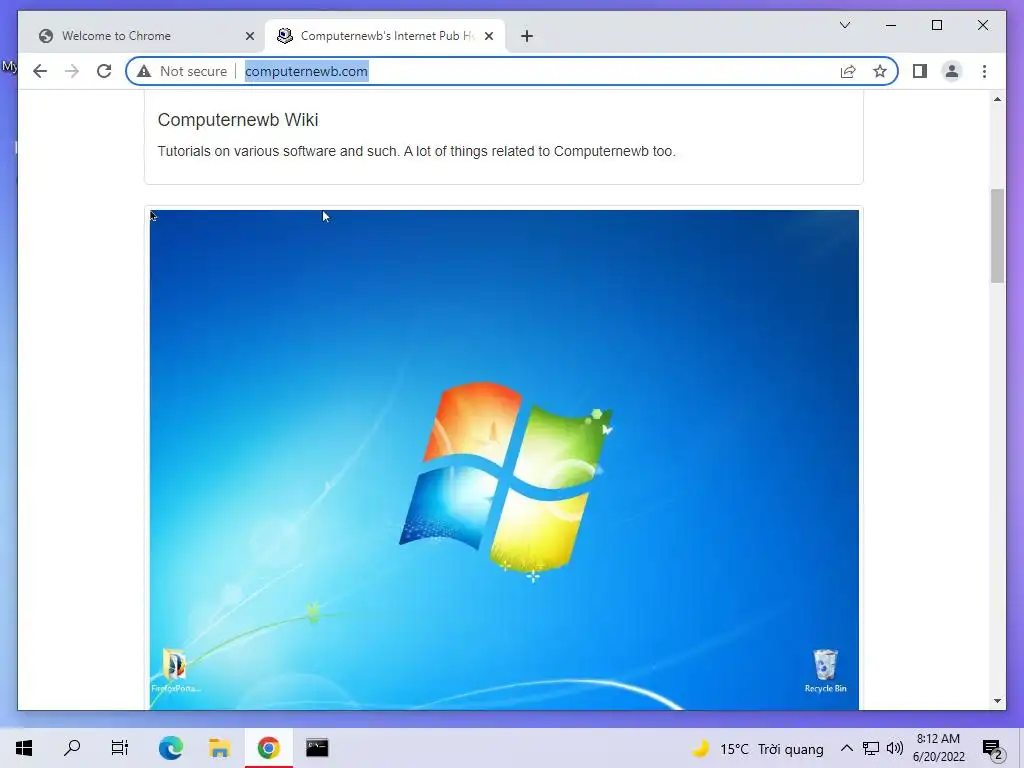Click the FirefoxPortable icon in the image
The height and width of the screenshot is (768, 1024).
[x=175, y=671]
